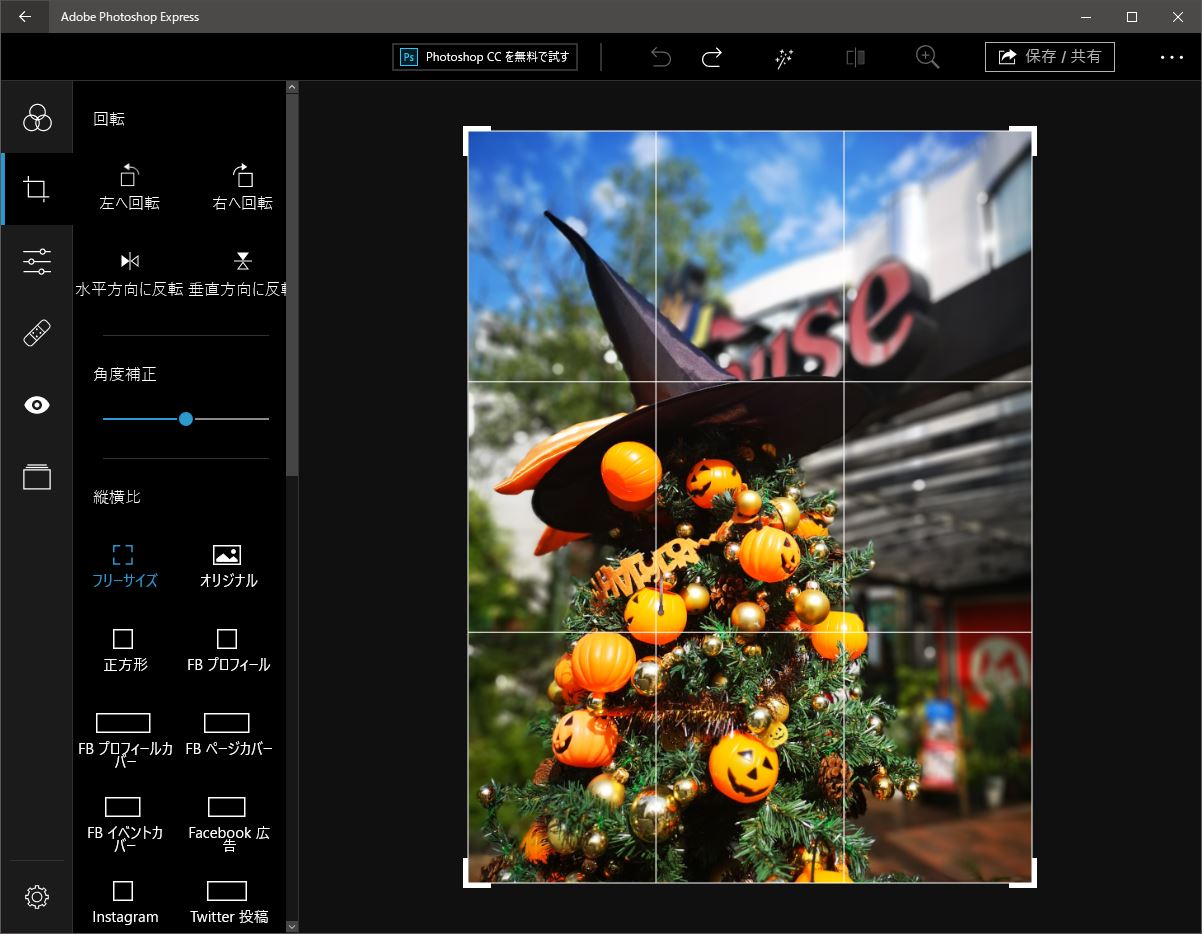Click the Save / Share (保存 / 共有) button
The width and height of the screenshot is (1202, 934).
pos(1050,57)
